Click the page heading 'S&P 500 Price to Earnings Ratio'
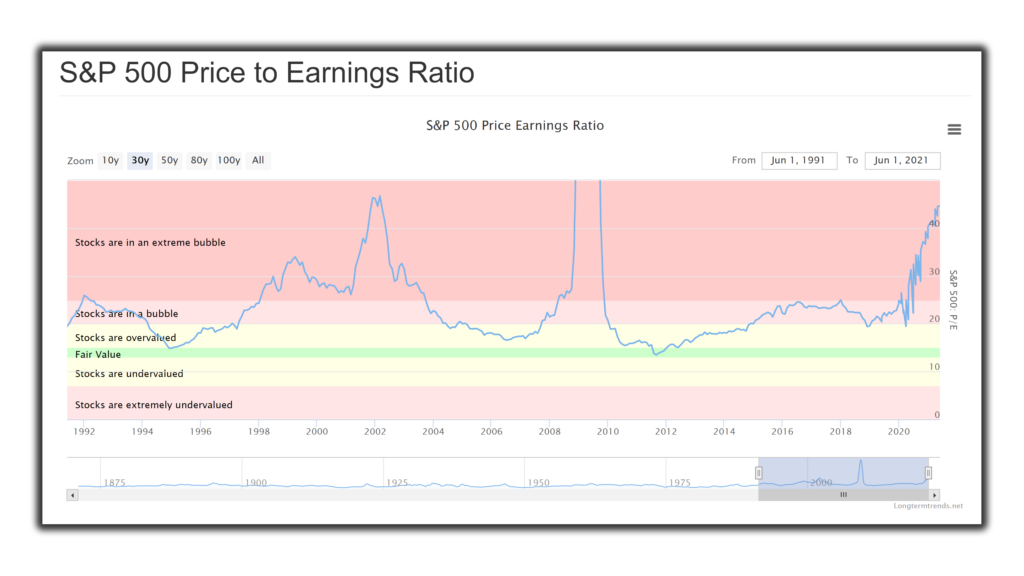1024x576 pixels. tap(266, 72)
